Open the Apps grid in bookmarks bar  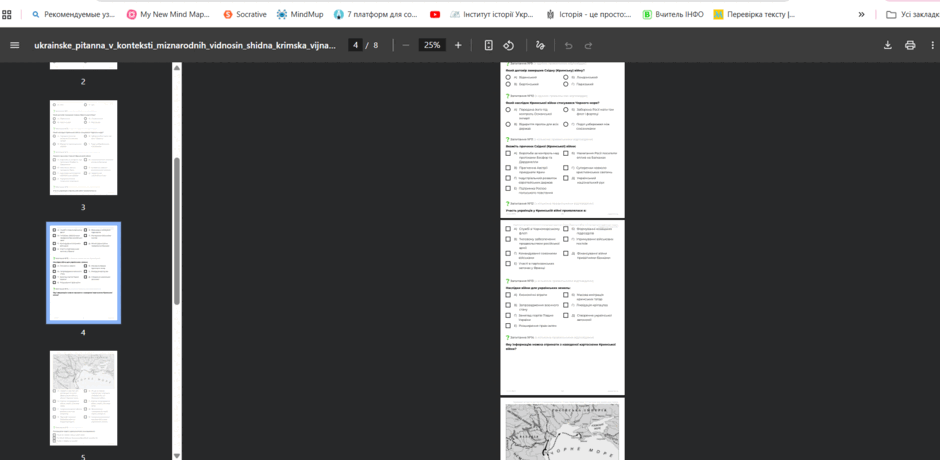coord(7,14)
